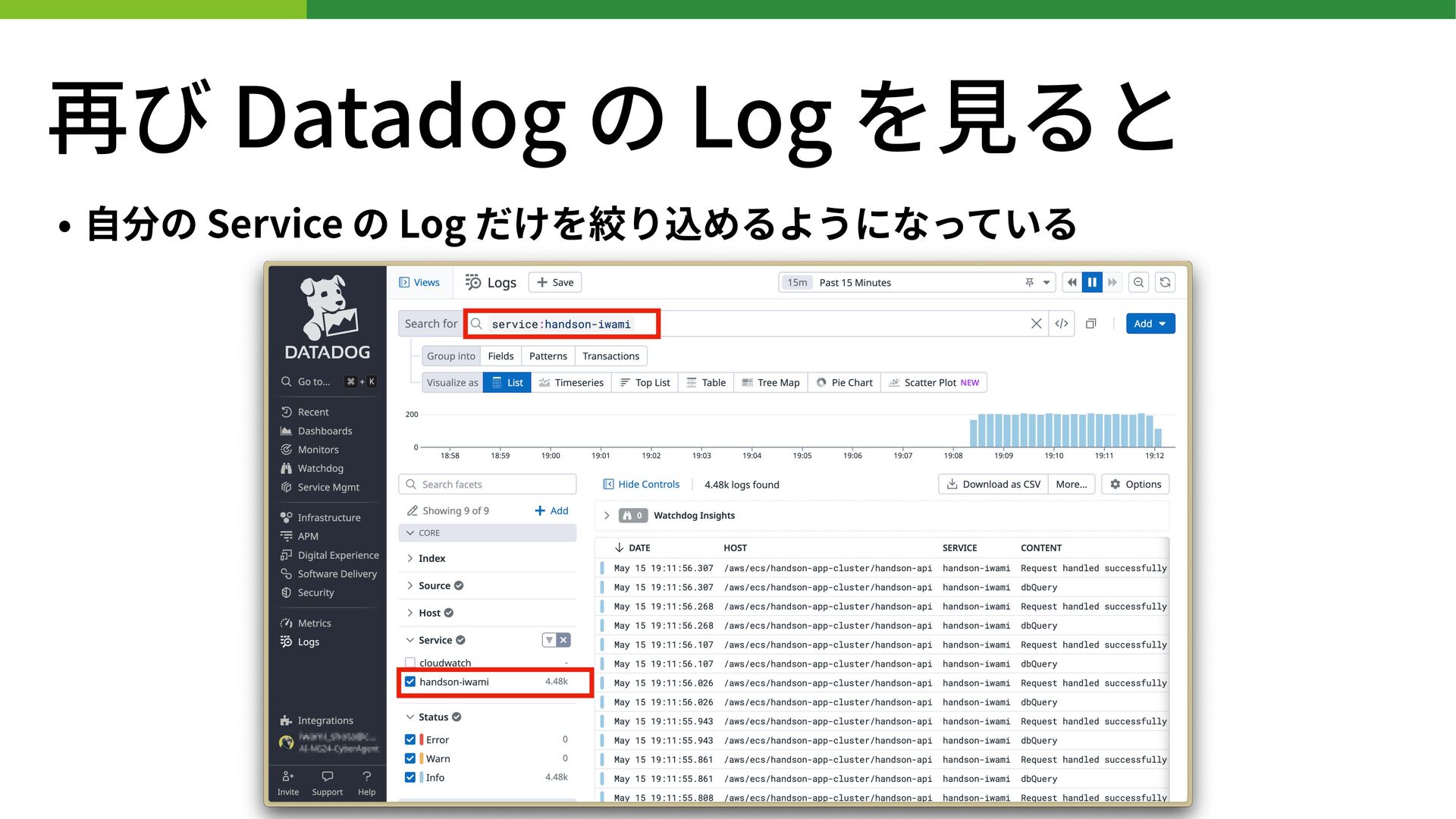
Task: Click Download as CSV button
Action: pyautogui.click(x=993, y=484)
